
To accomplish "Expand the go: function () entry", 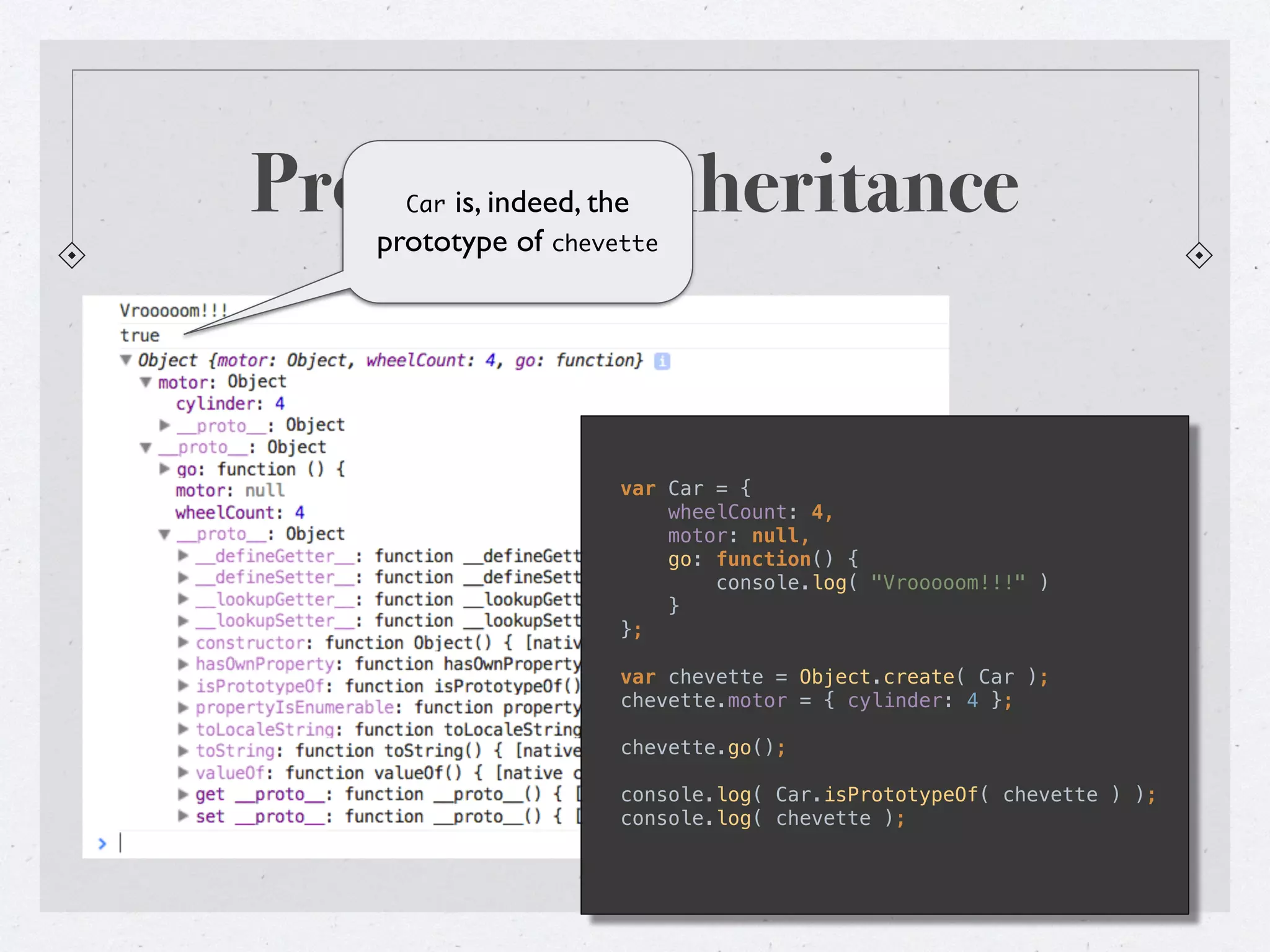I will pyautogui.click(x=164, y=469).
